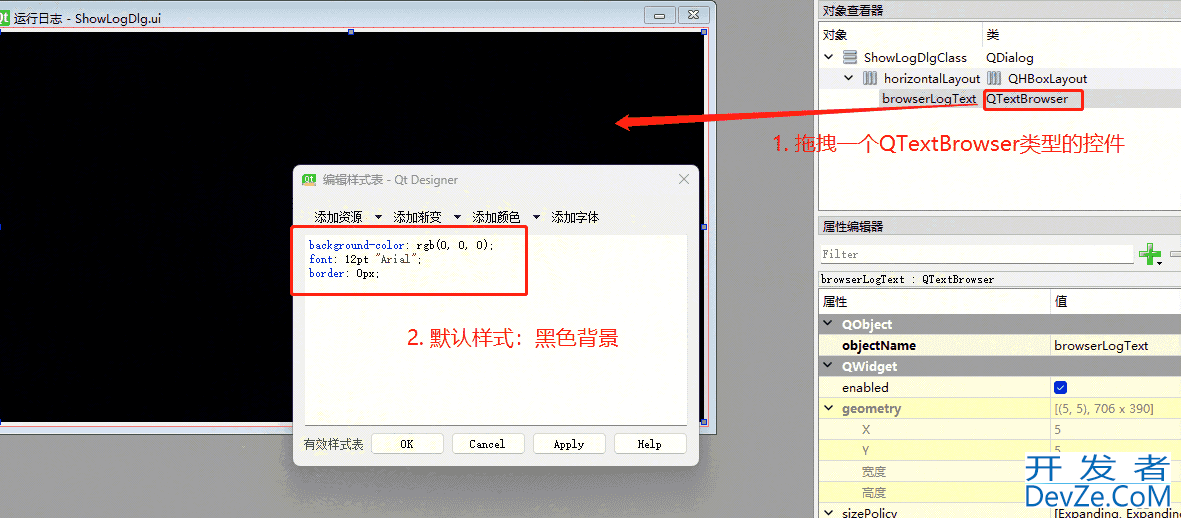
Task: Collapse the horizontalLayout tree node
Action: [x=849, y=78]
